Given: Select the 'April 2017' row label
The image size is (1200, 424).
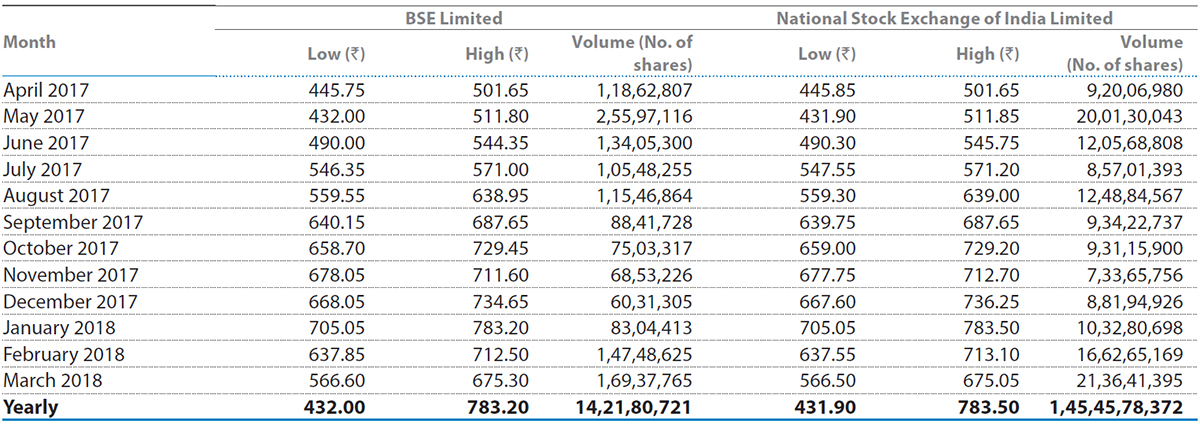Looking at the screenshot, I should coord(45,90).
